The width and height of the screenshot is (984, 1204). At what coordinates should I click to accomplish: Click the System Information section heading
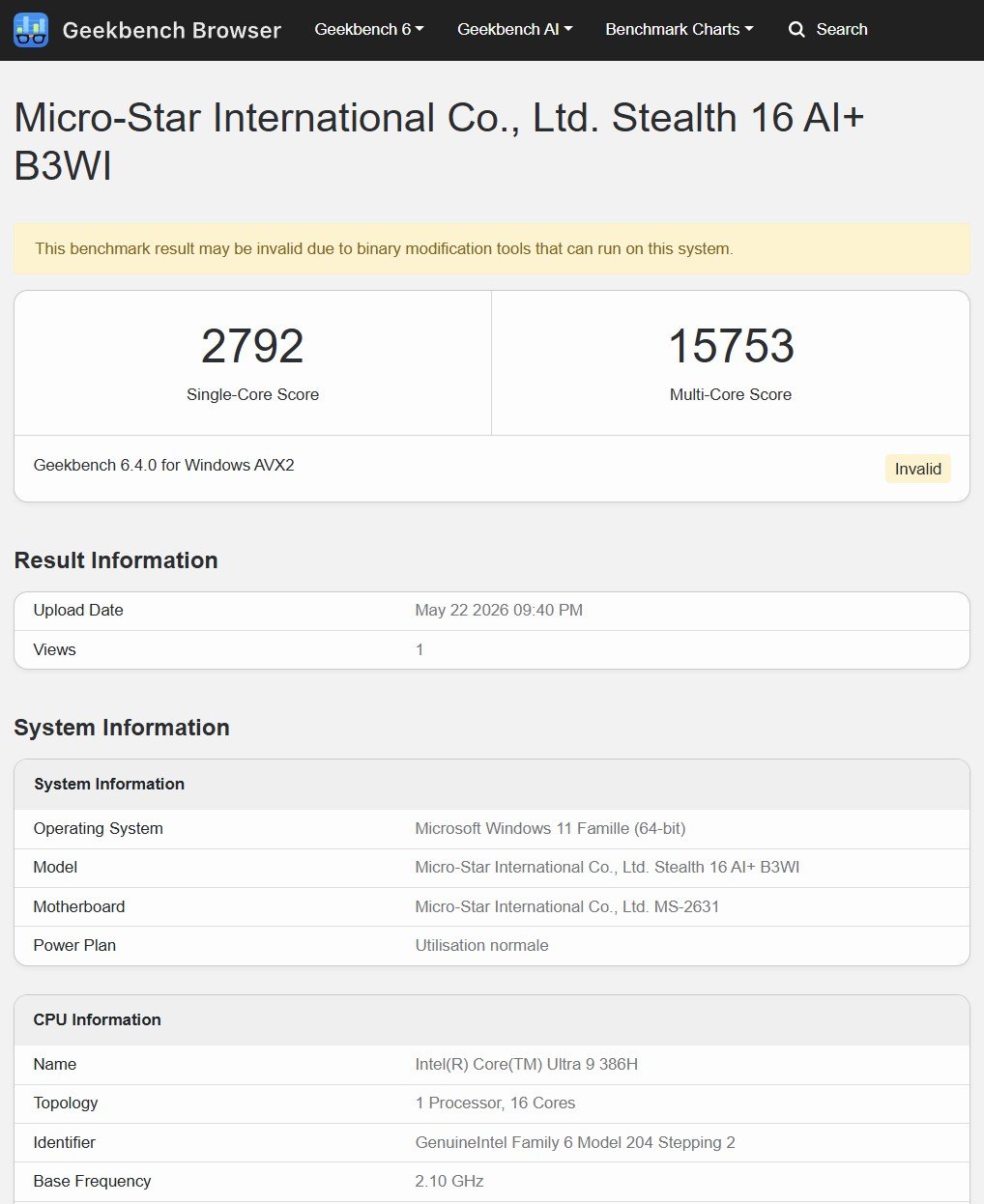point(122,728)
